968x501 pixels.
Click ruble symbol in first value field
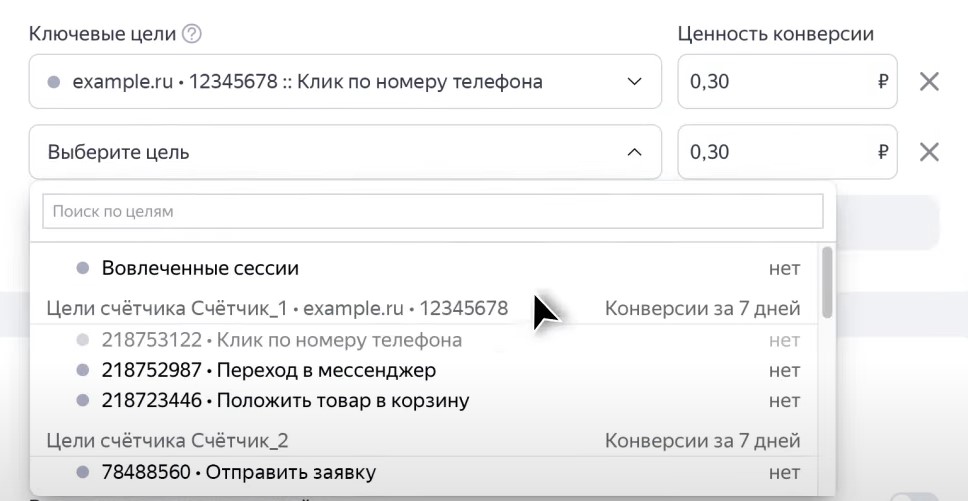click(x=882, y=82)
